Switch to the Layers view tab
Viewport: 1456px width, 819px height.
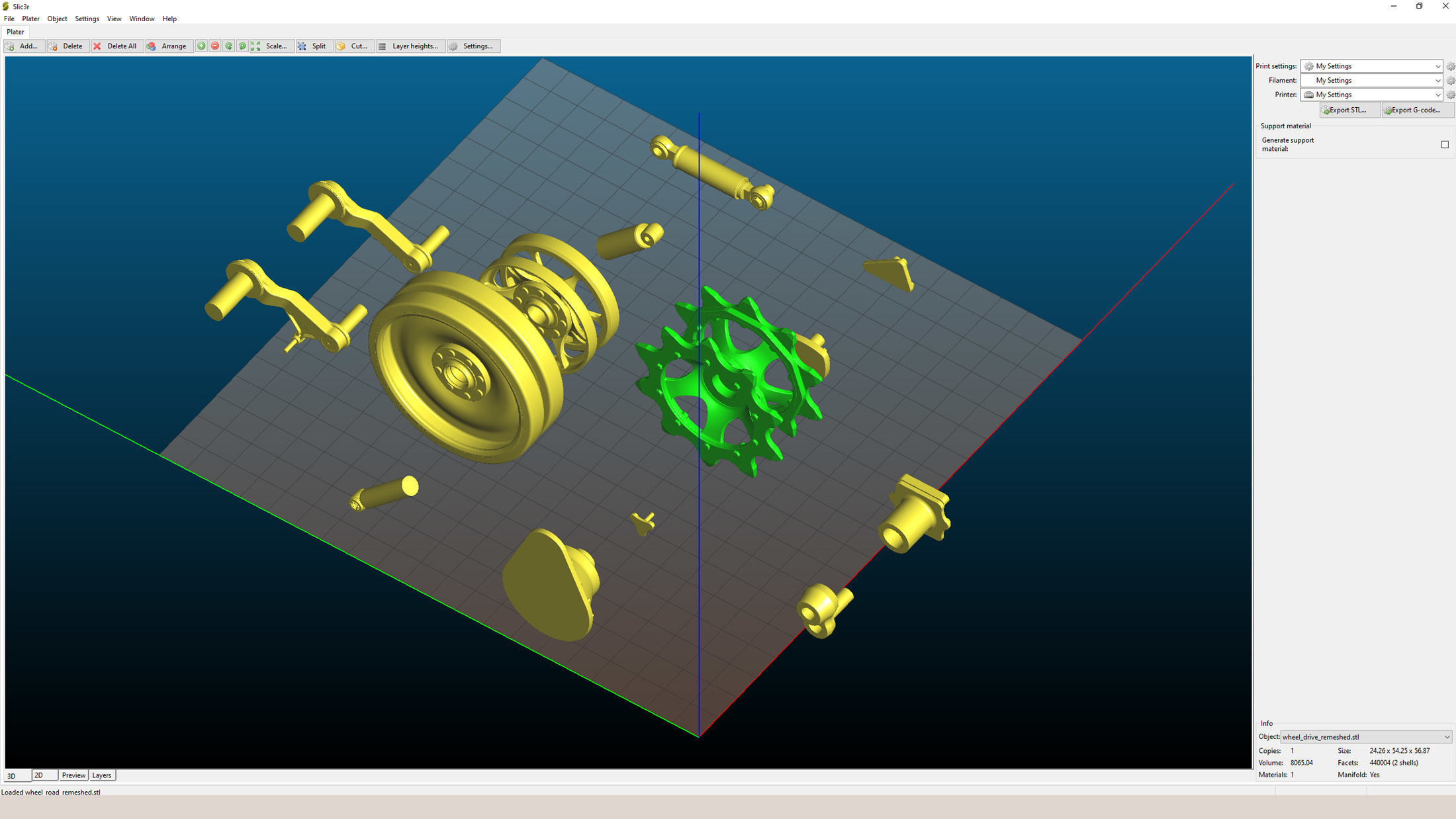click(101, 775)
